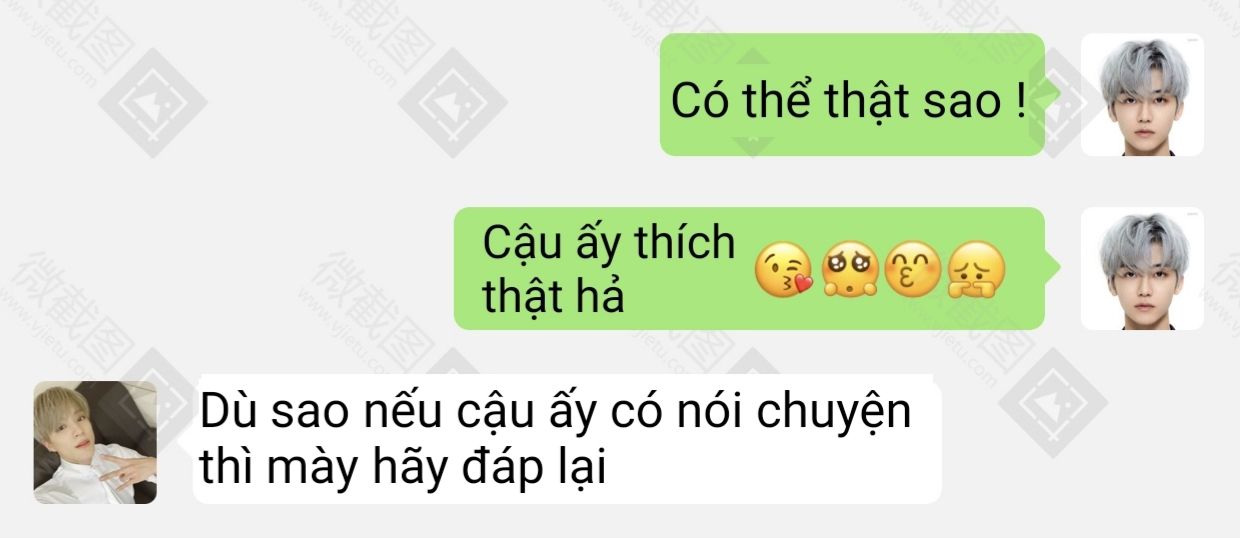Image resolution: width=1240 pixels, height=538 pixels.
Task: Click the pointer tail of first green bubble
Action: click(x=1051, y=94)
